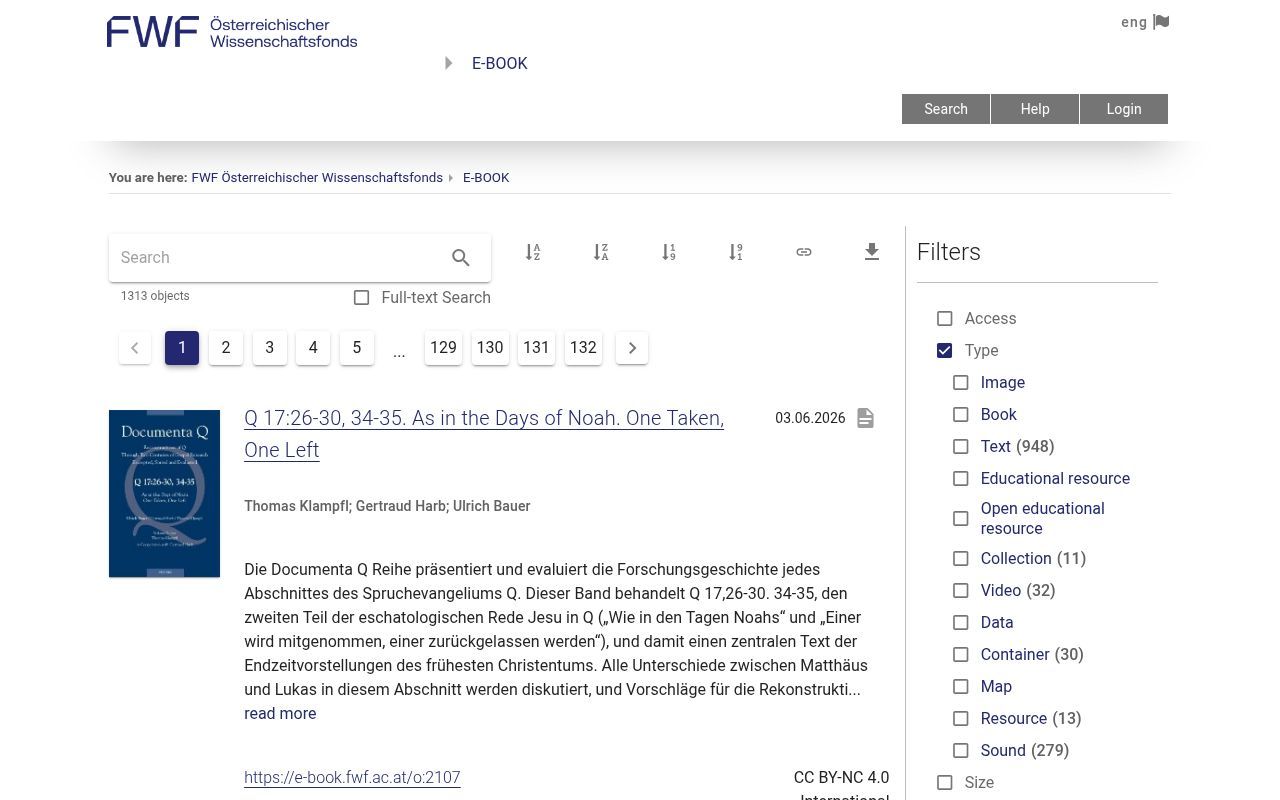Click the document icon beside 03.06.2026
The image size is (1280, 800).
[x=866, y=418]
